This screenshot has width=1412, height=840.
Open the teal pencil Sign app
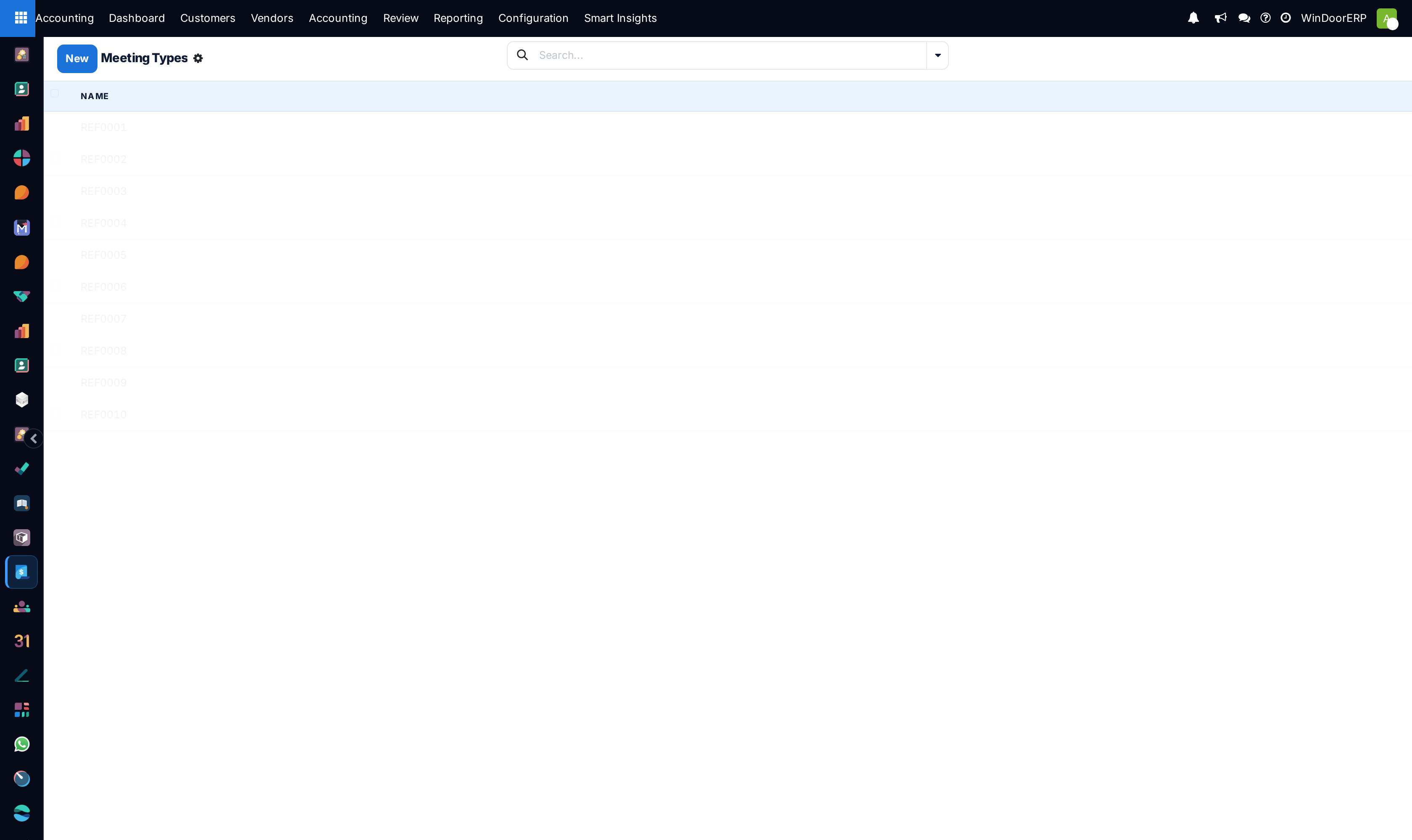21,676
